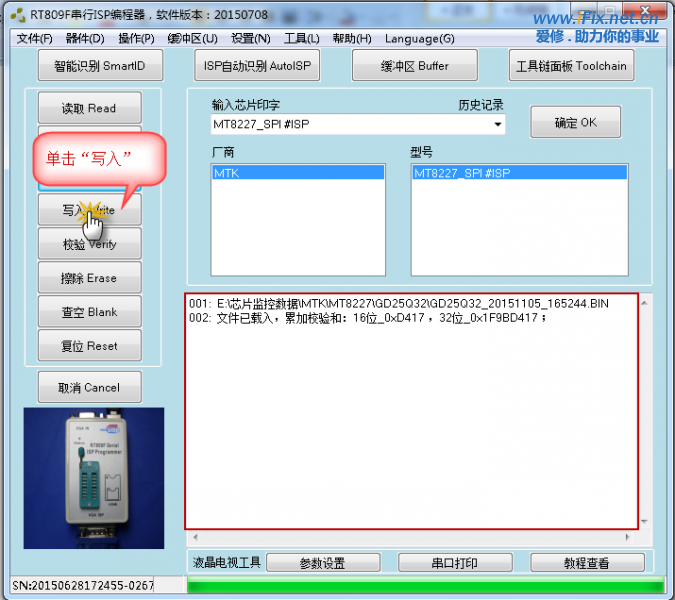This screenshot has height=600, width=675.
Task: Expand the chip name history dropdown
Action: (497, 125)
